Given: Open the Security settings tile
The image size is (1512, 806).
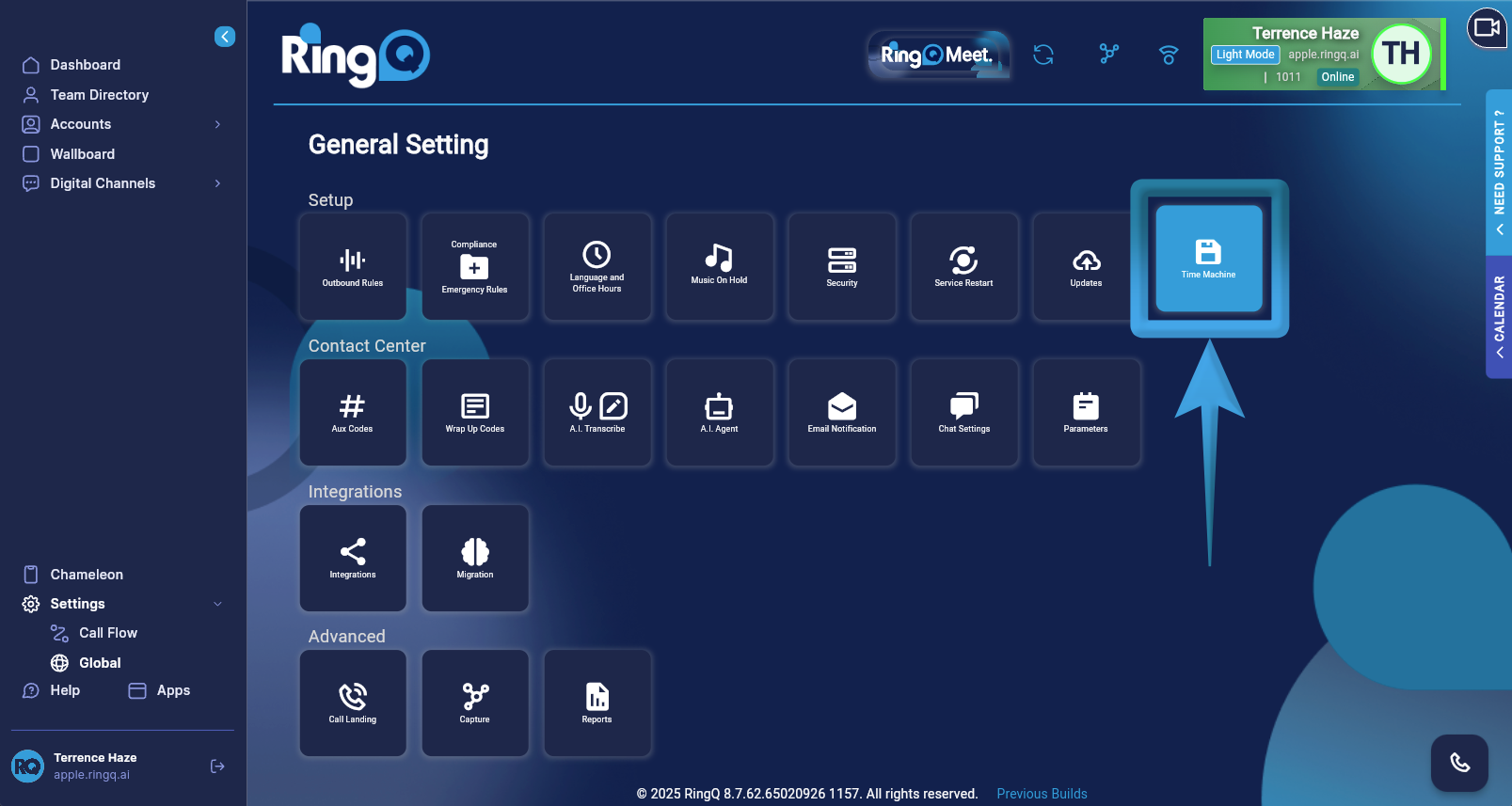Looking at the screenshot, I should [x=842, y=267].
